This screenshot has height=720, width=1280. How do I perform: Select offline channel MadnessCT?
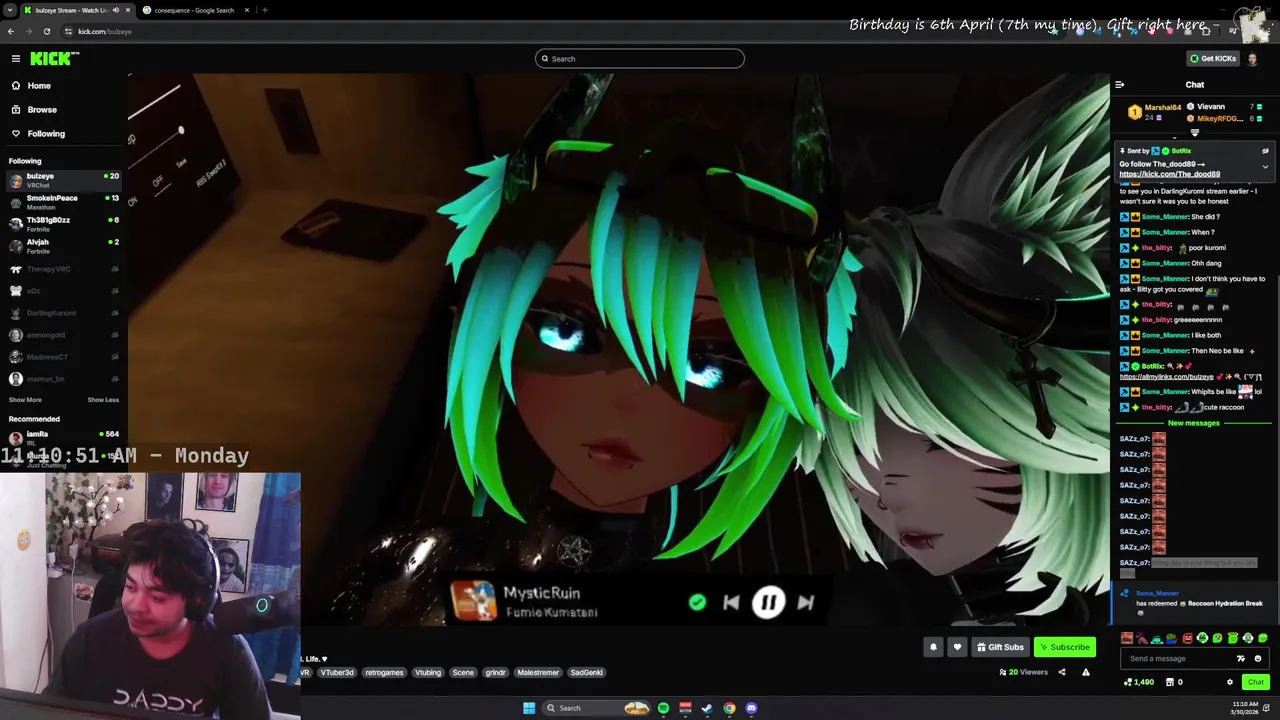pyautogui.click(x=63, y=357)
